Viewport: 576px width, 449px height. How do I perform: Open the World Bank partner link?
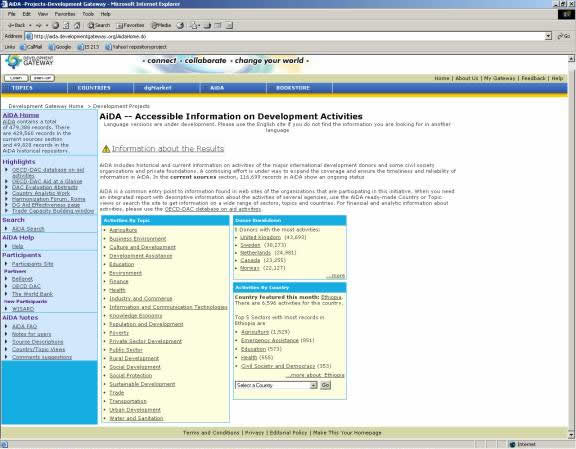click(x=32, y=294)
